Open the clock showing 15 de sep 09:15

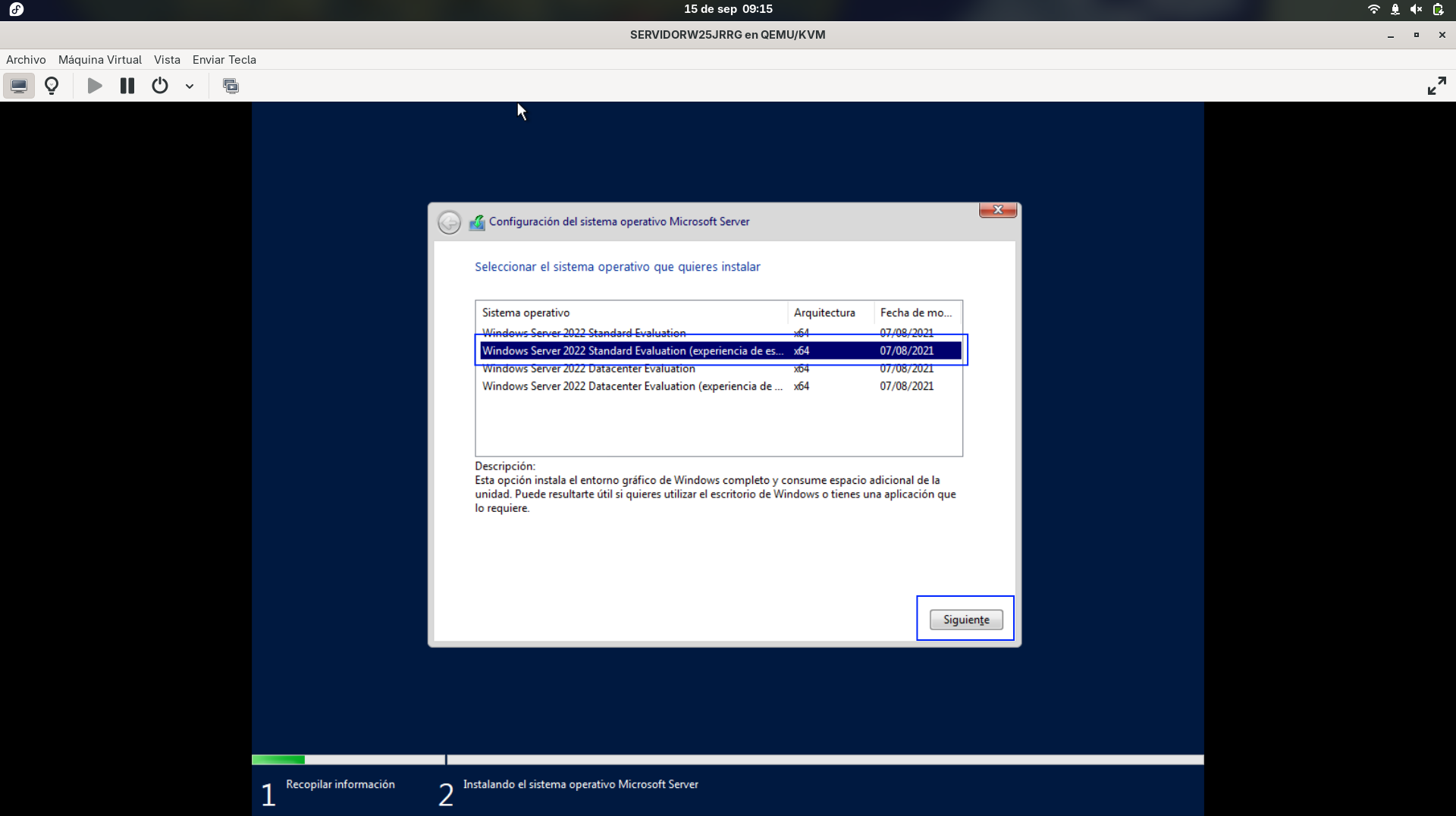click(728, 9)
